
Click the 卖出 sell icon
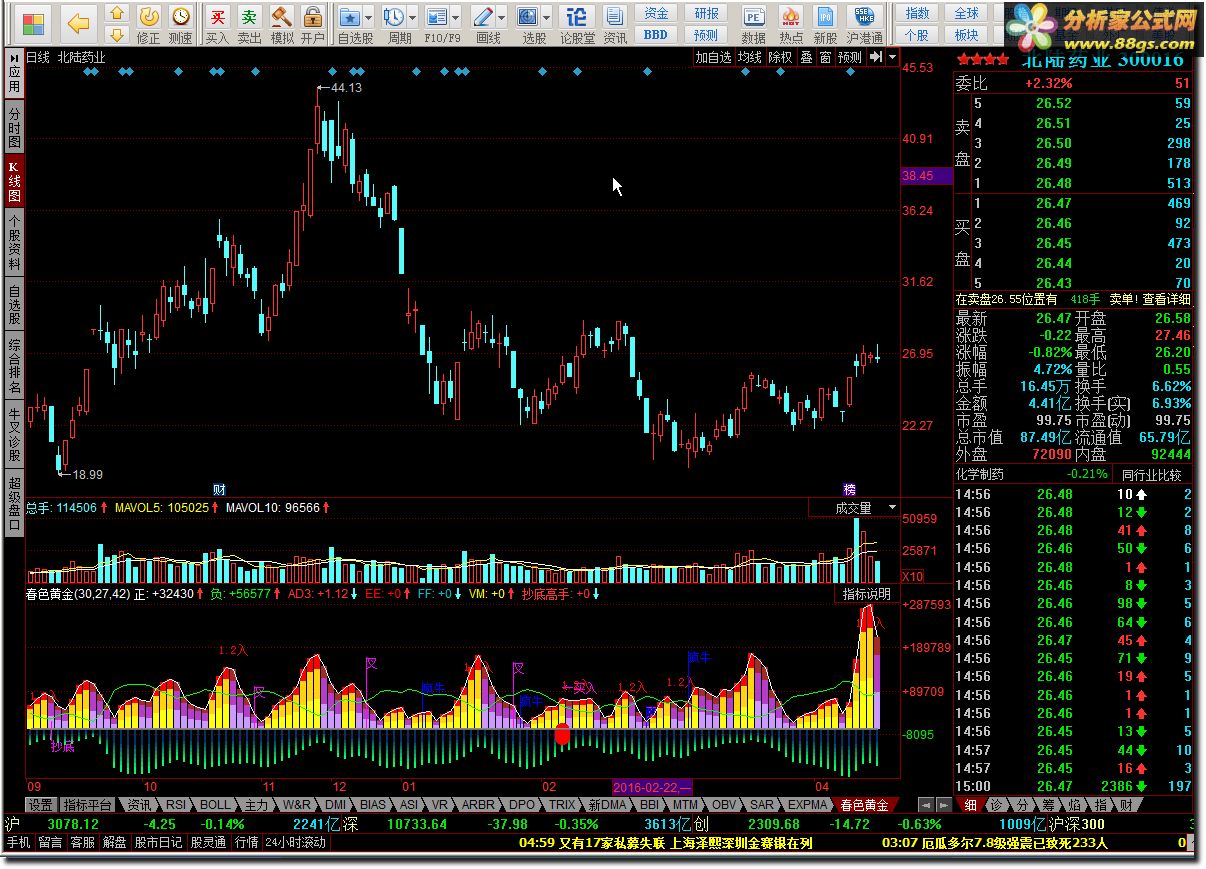[249, 24]
